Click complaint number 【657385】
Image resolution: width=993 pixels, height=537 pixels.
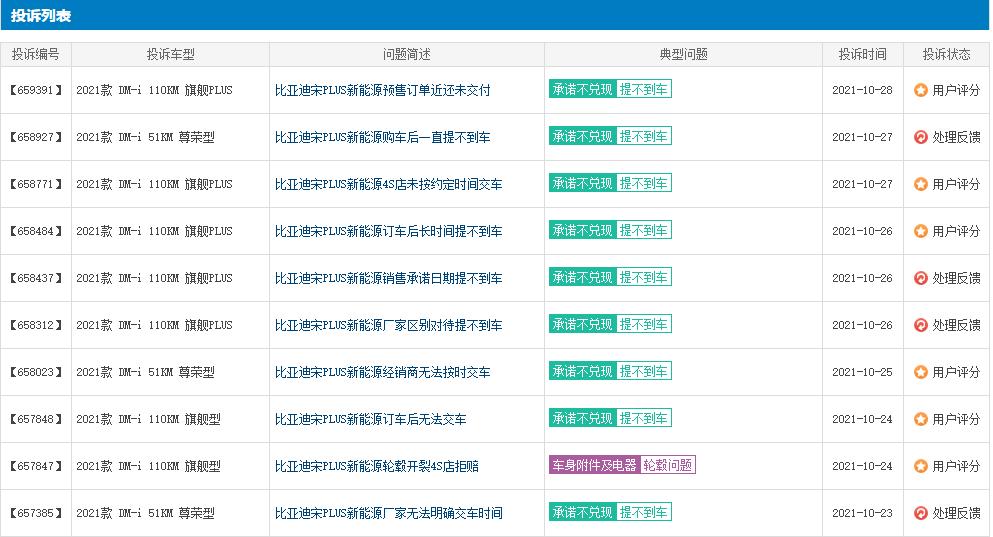pos(35,513)
